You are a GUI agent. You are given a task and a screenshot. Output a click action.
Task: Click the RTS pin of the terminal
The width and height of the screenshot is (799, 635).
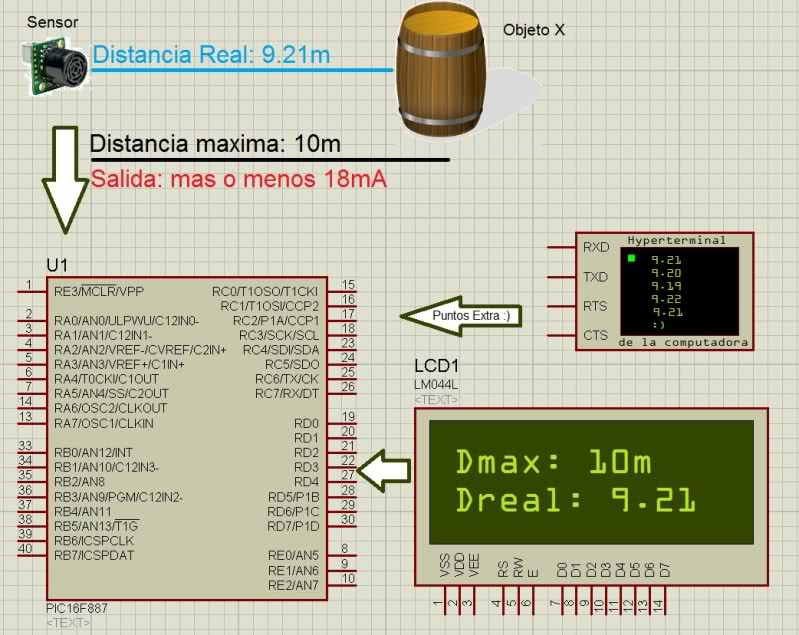[595, 306]
